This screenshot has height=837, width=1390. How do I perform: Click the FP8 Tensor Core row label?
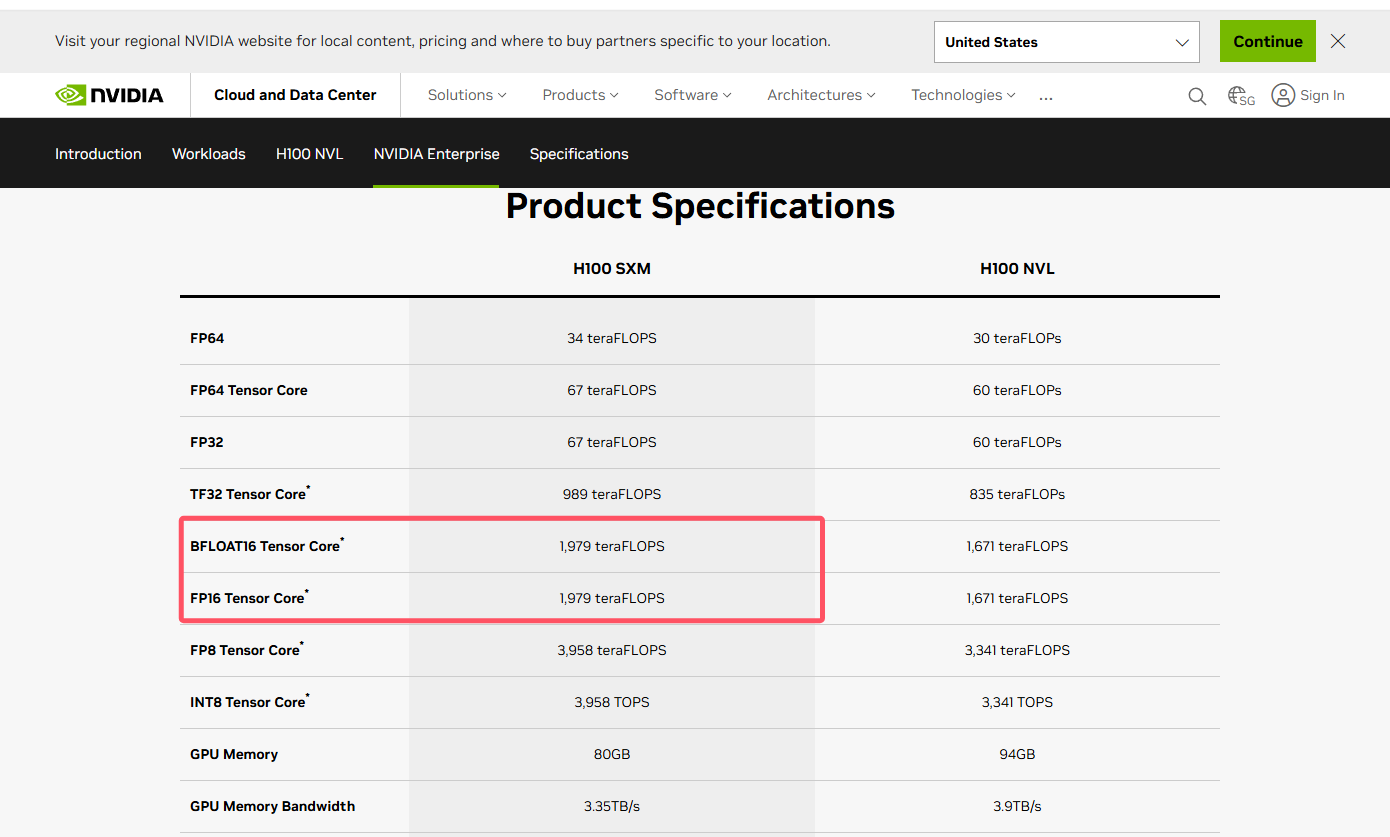click(x=245, y=650)
